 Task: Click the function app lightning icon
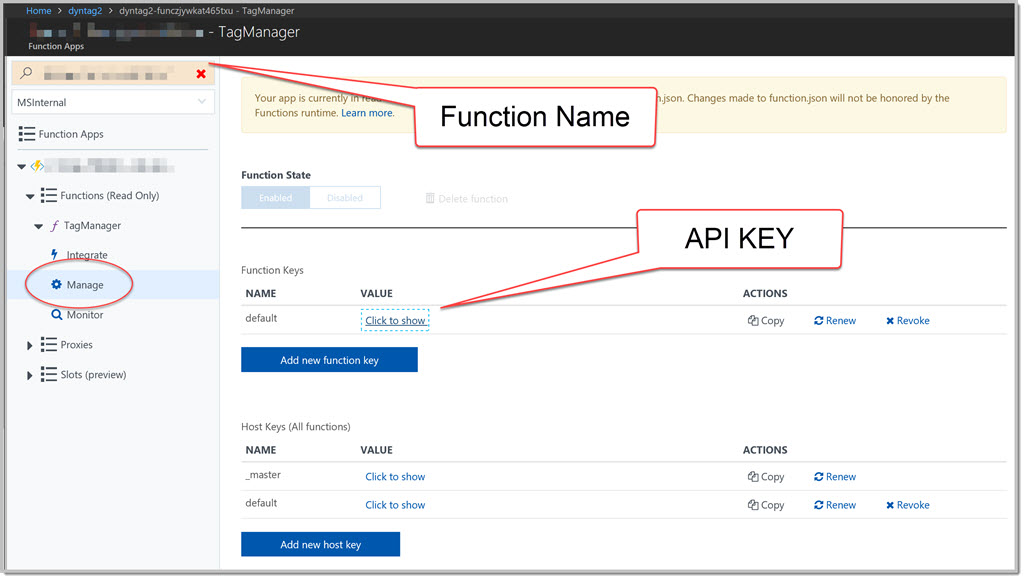37,166
